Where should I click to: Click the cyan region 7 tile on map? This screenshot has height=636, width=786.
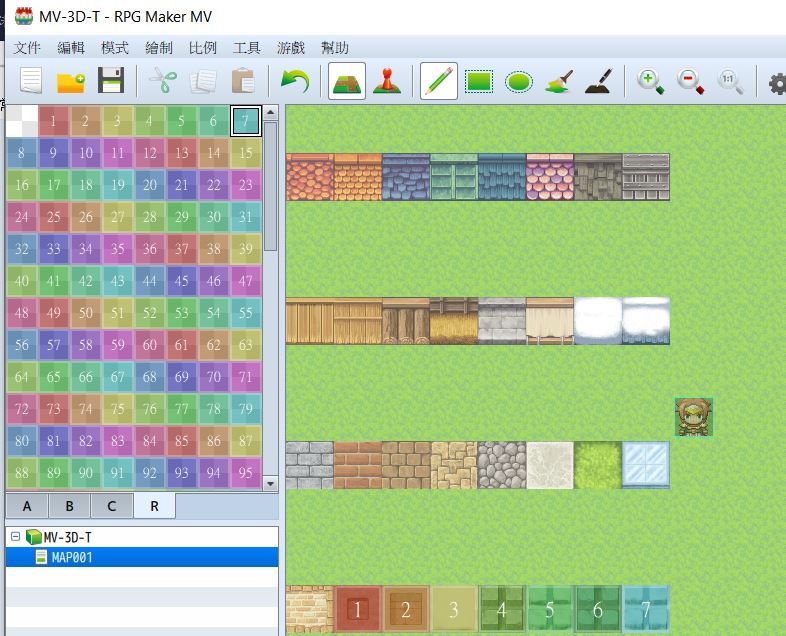646,609
